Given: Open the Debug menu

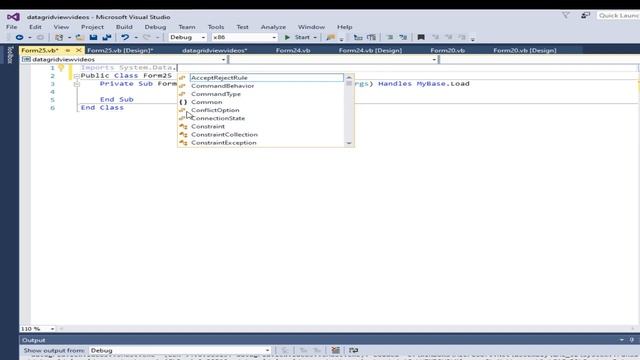Looking at the screenshot, I should pos(155,27).
